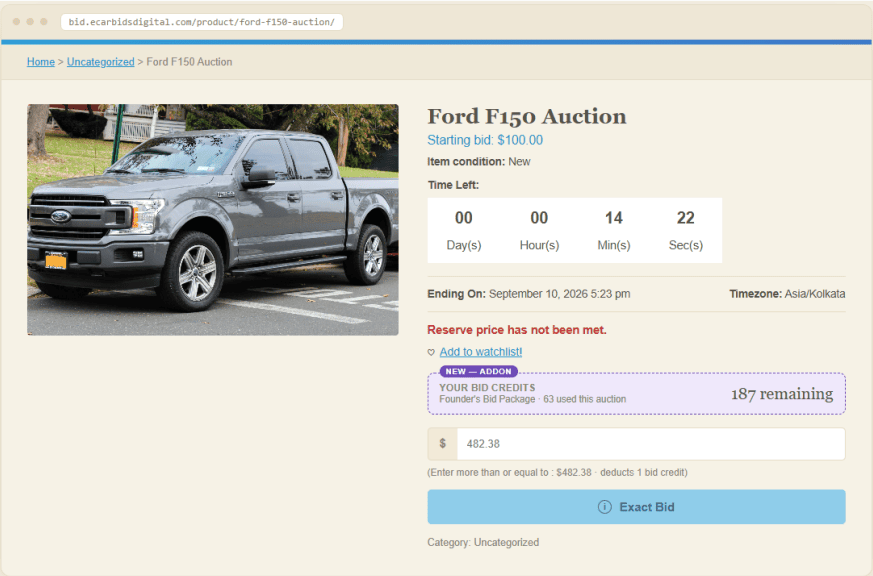This screenshot has height=576, width=873.
Task: Focus the bid amount input showing 482.38
Action: coord(651,444)
